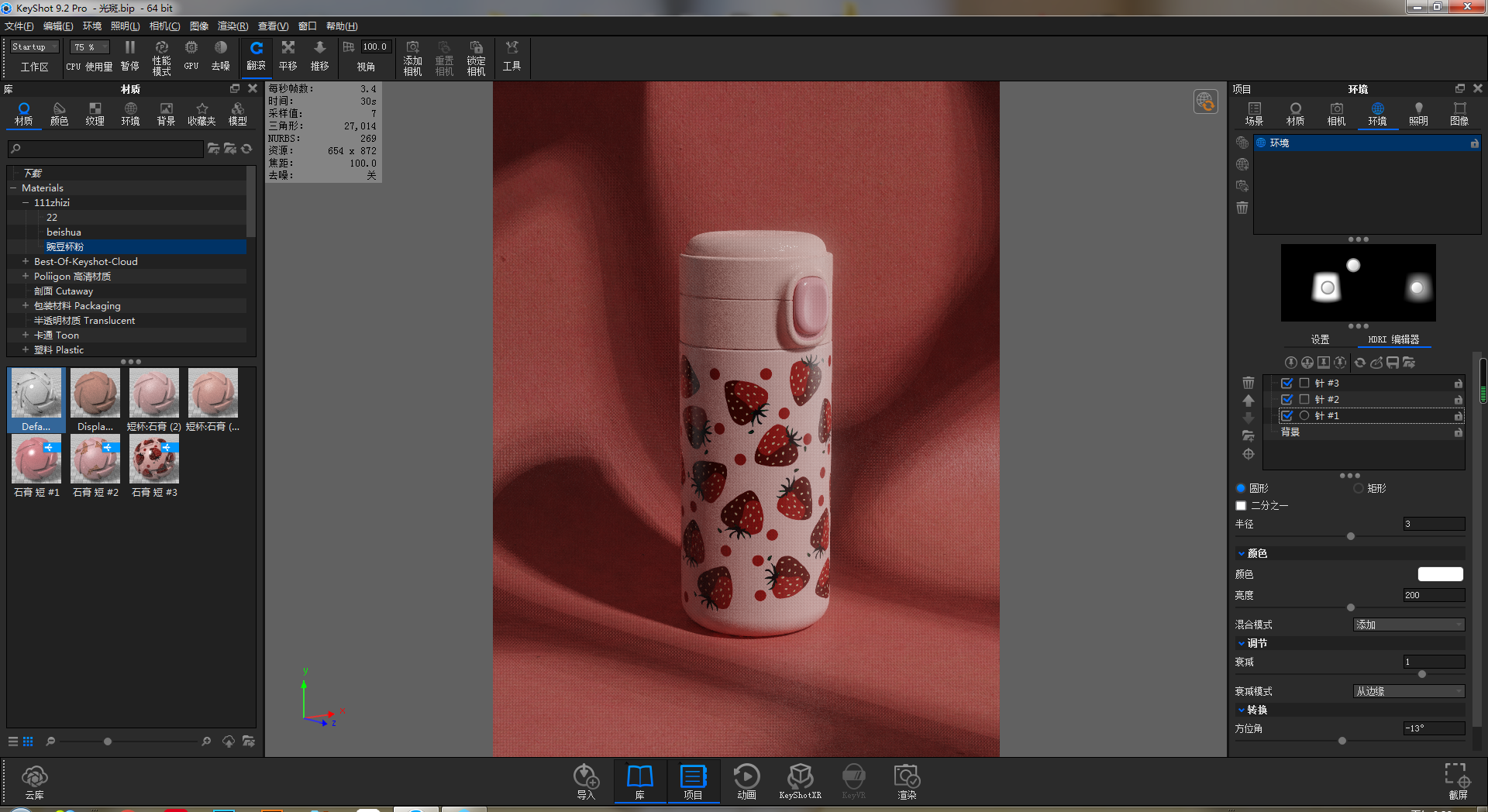
Task: Open the 纹理 section in the library panel
Action: tap(95, 114)
